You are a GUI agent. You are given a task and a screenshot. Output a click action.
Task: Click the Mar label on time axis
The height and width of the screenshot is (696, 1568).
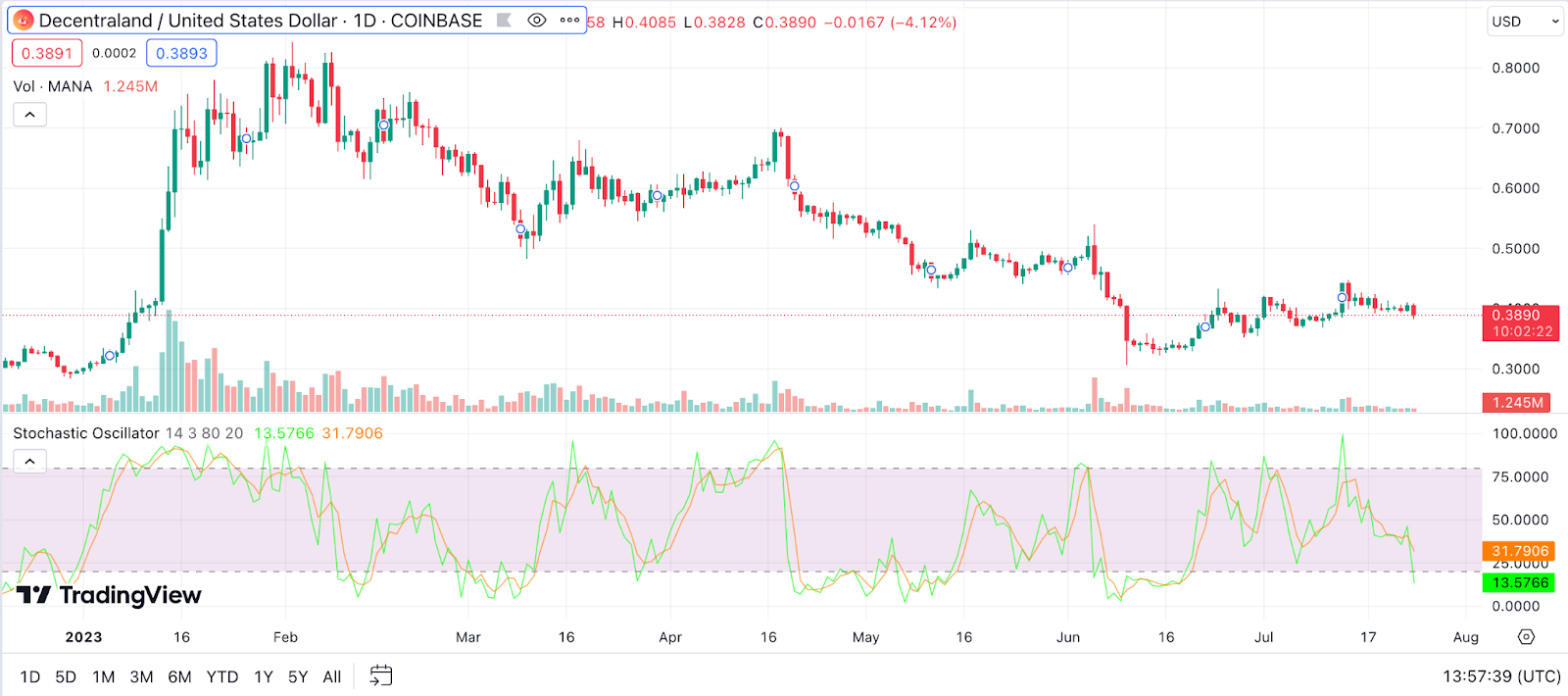tap(468, 637)
